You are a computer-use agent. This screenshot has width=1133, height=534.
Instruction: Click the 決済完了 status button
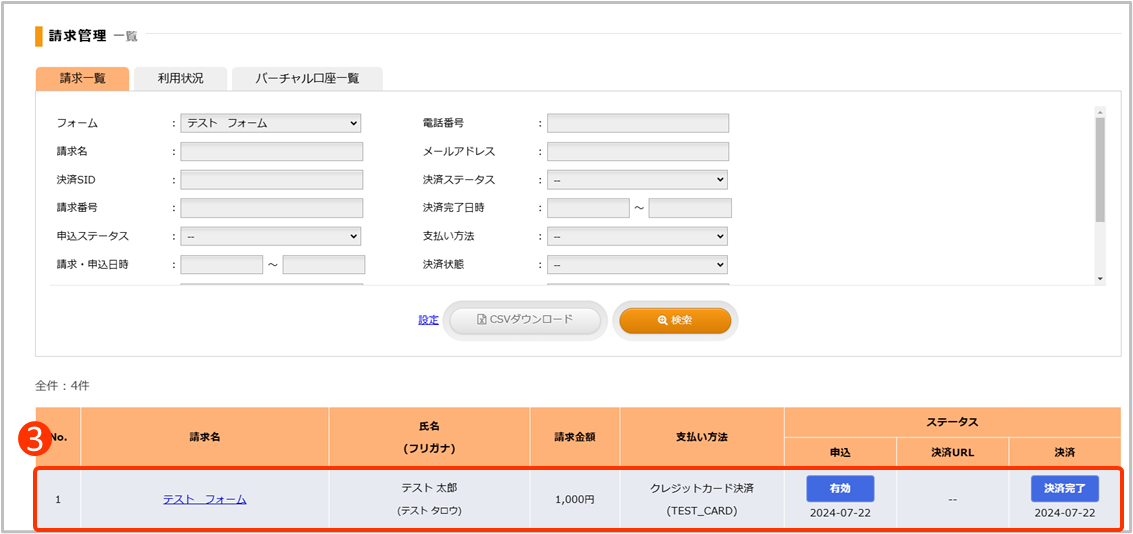click(1064, 488)
